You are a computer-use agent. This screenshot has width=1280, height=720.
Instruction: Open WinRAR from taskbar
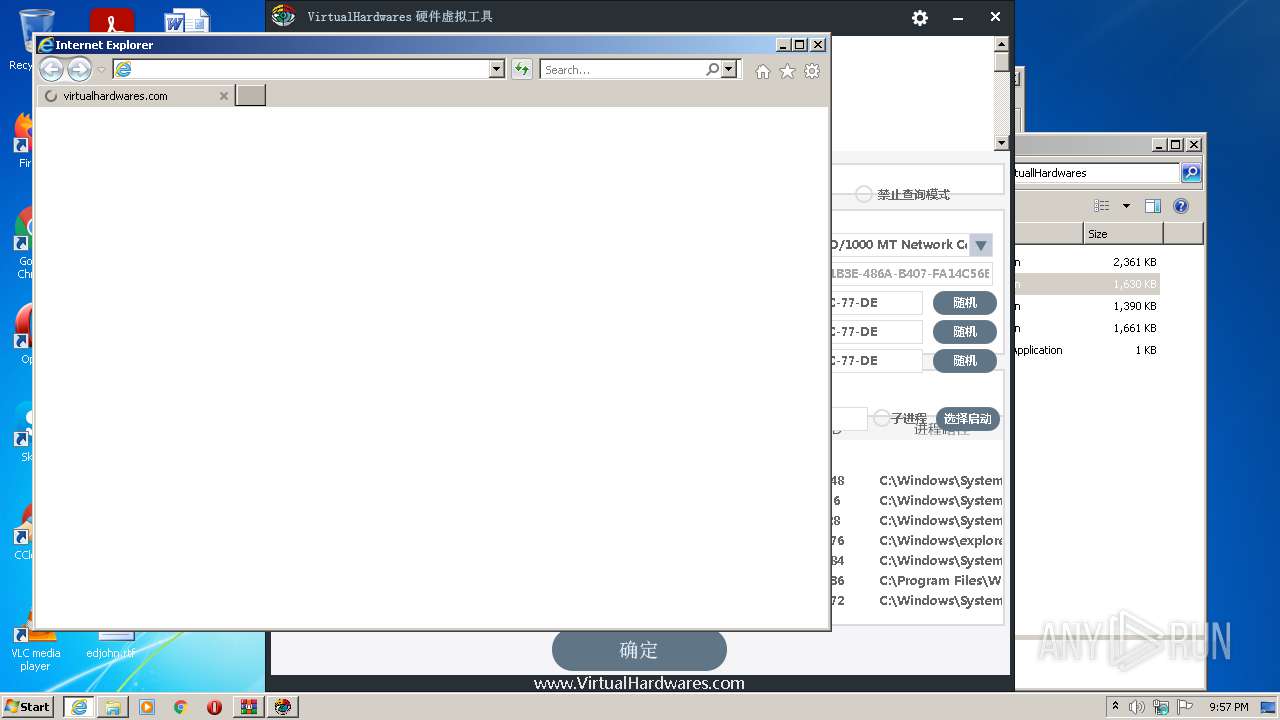(248, 707)
